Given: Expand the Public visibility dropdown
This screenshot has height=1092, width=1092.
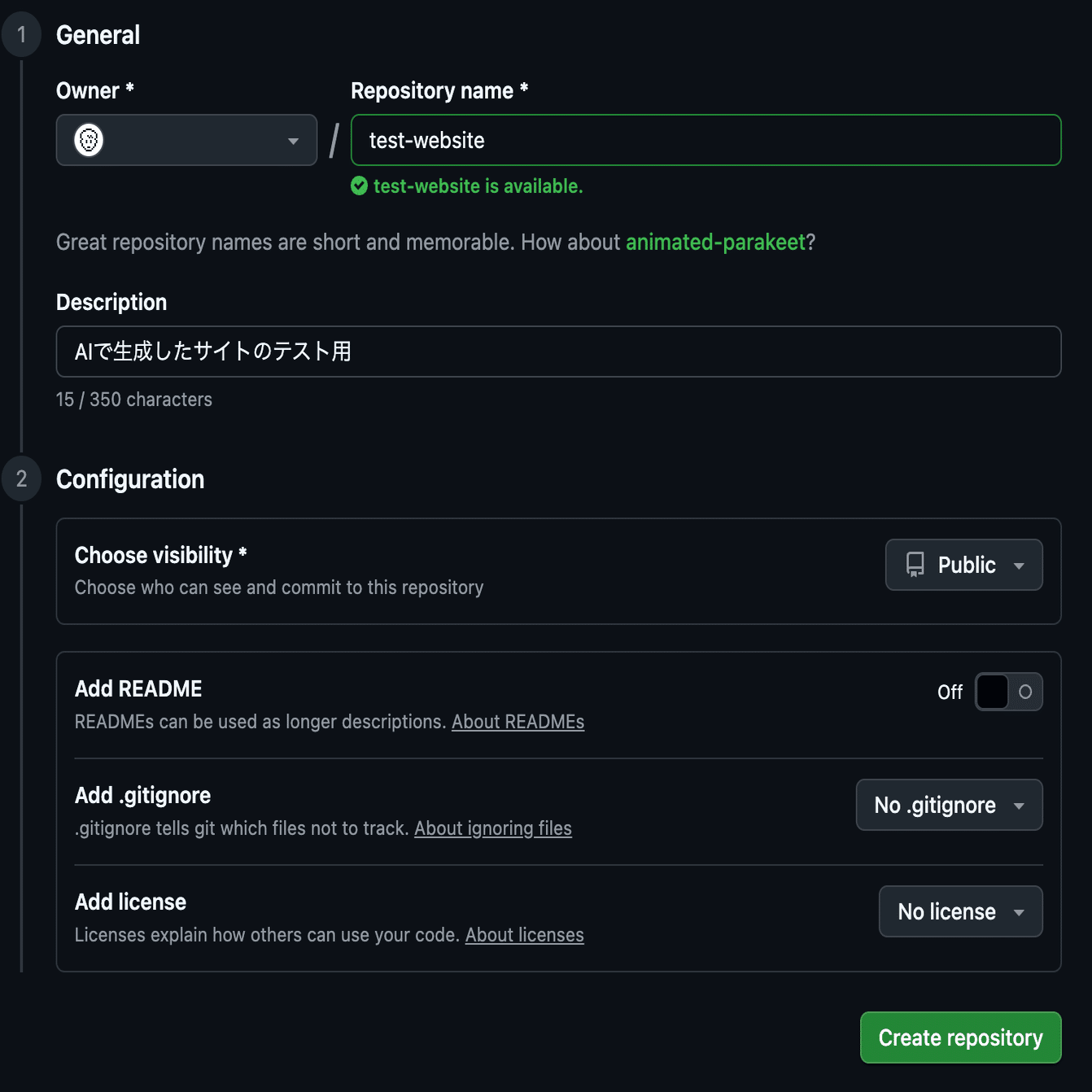Looking at the screenshot, I should click(963, 565).
